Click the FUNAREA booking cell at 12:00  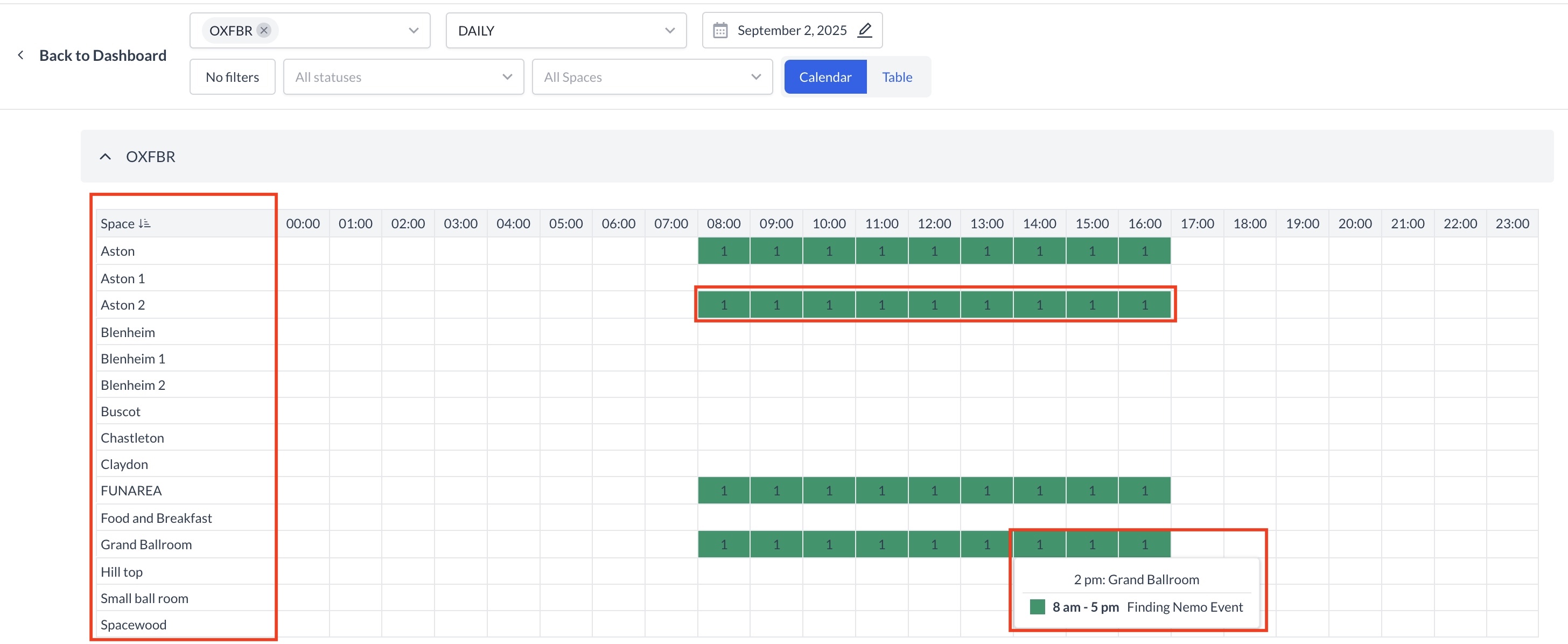(934, 491)
